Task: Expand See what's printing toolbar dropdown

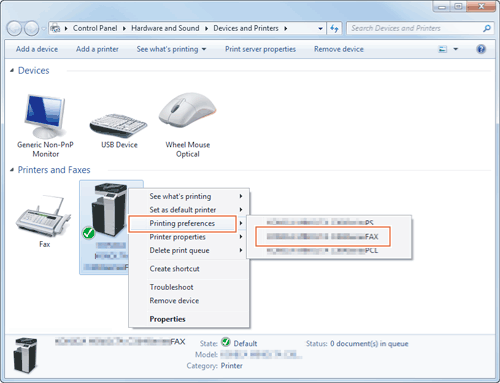Action: [x=204, y=49]
